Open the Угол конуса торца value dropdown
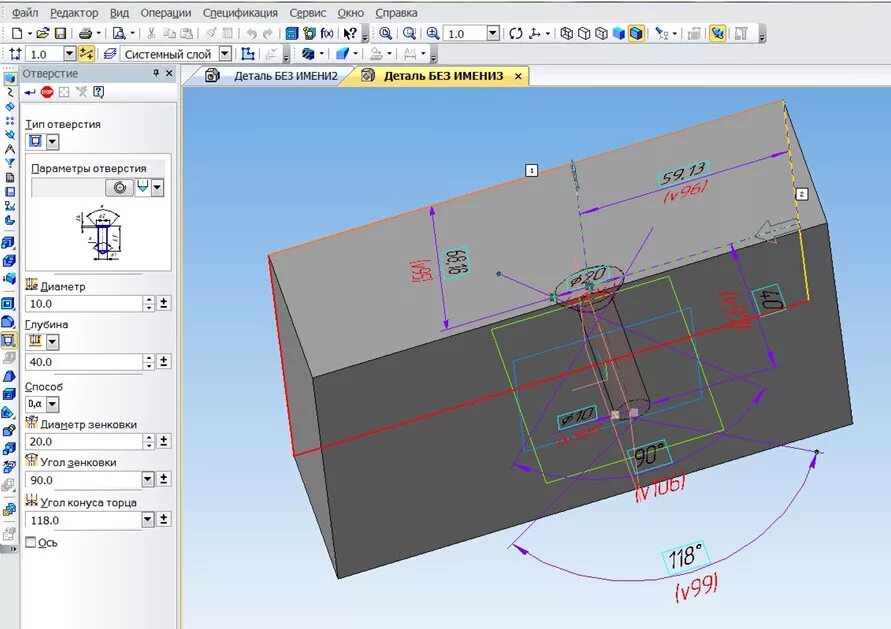Image resolution: width=891 pixels, height=629 pixels. (x=148, y=519)
